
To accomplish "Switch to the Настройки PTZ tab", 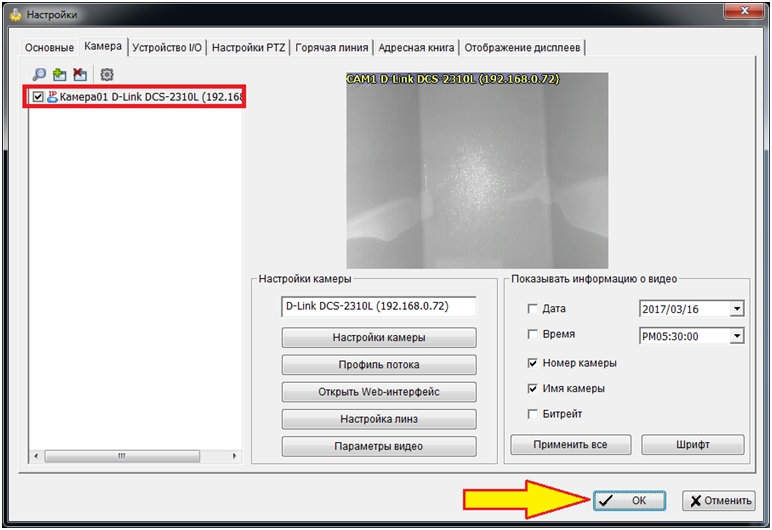I will 248,47.
